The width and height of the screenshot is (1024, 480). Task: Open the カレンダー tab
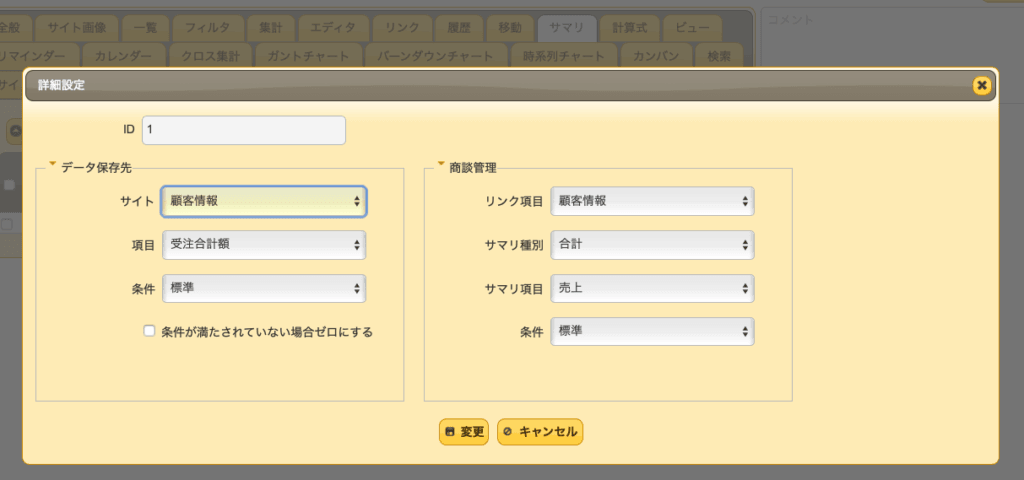[x=123, y=56]
